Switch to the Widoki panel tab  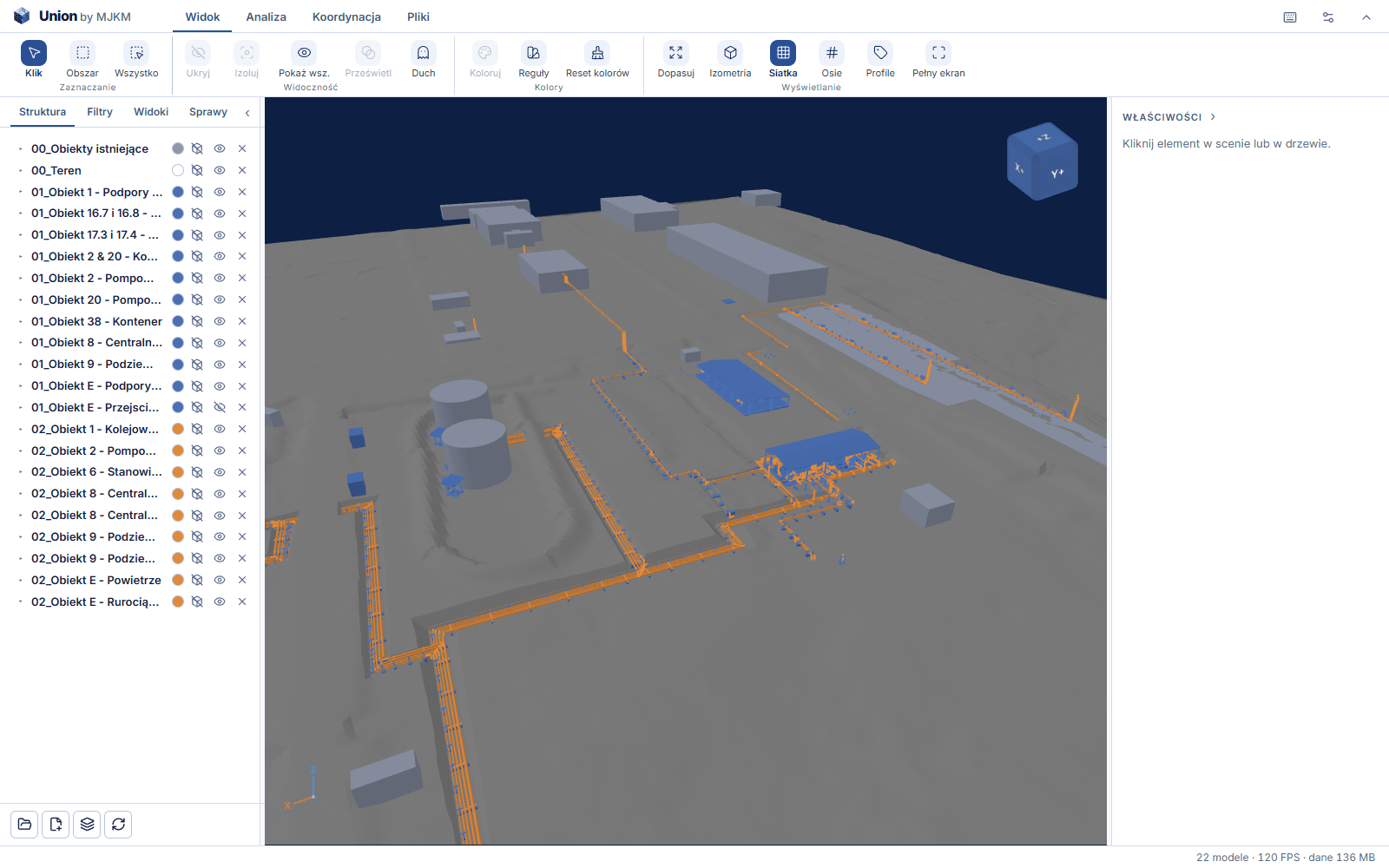coord(151,112)
